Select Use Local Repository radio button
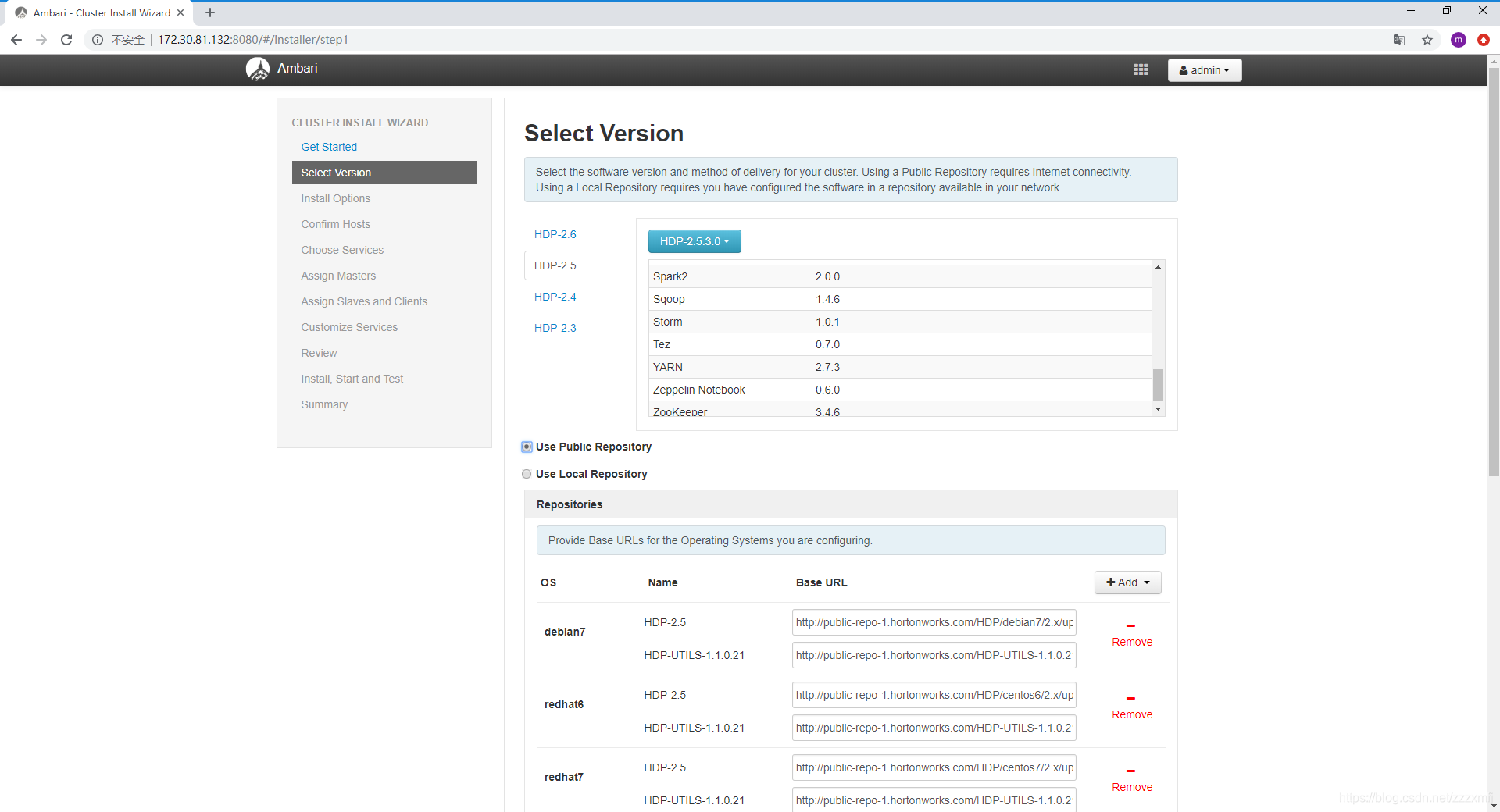Screen dimensions: 1500x812 527,474
